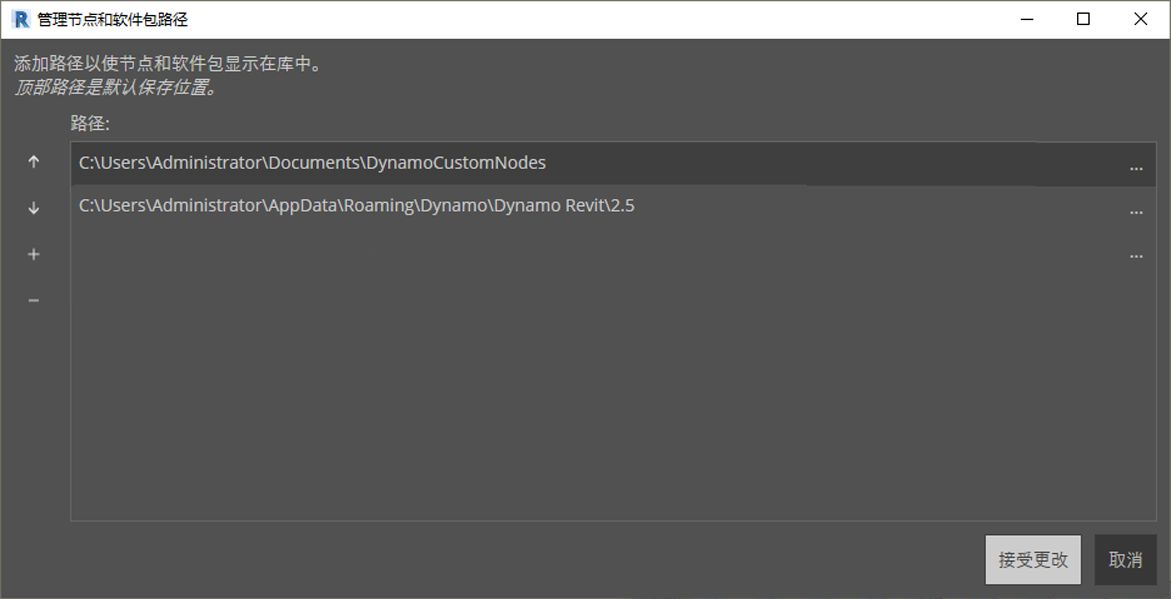Remove selected path with minus icon
Image resolution: width=1171 pixels, height=599 pixels.
34,300
